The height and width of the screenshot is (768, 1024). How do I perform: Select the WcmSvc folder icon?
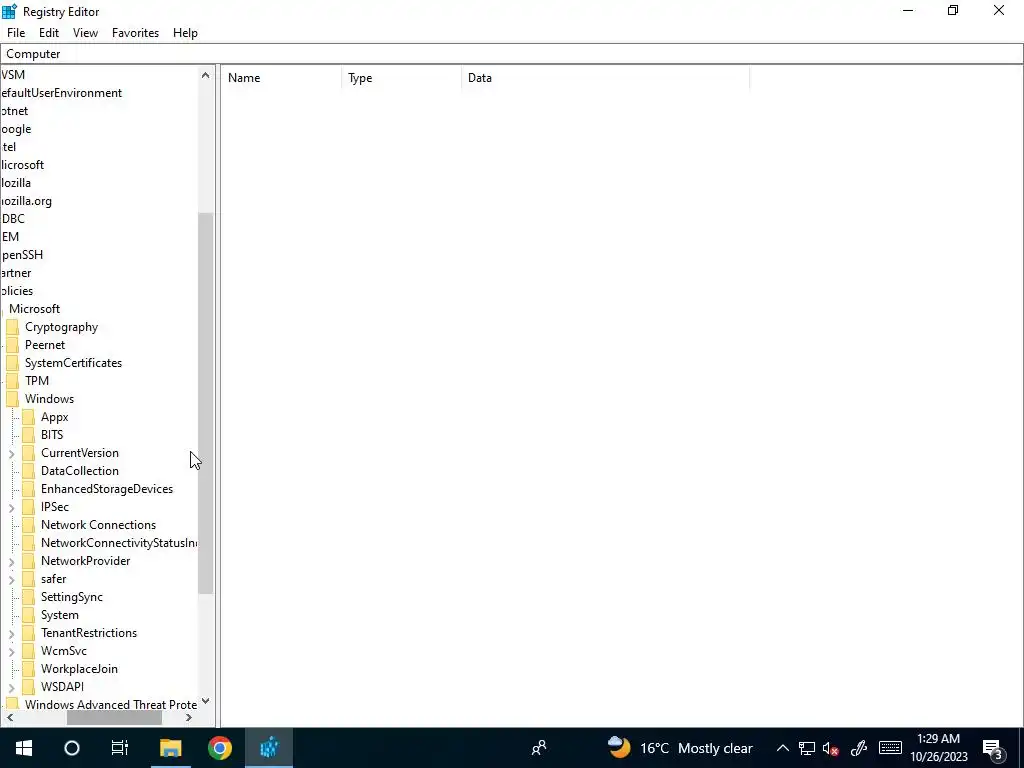point(28,650)
